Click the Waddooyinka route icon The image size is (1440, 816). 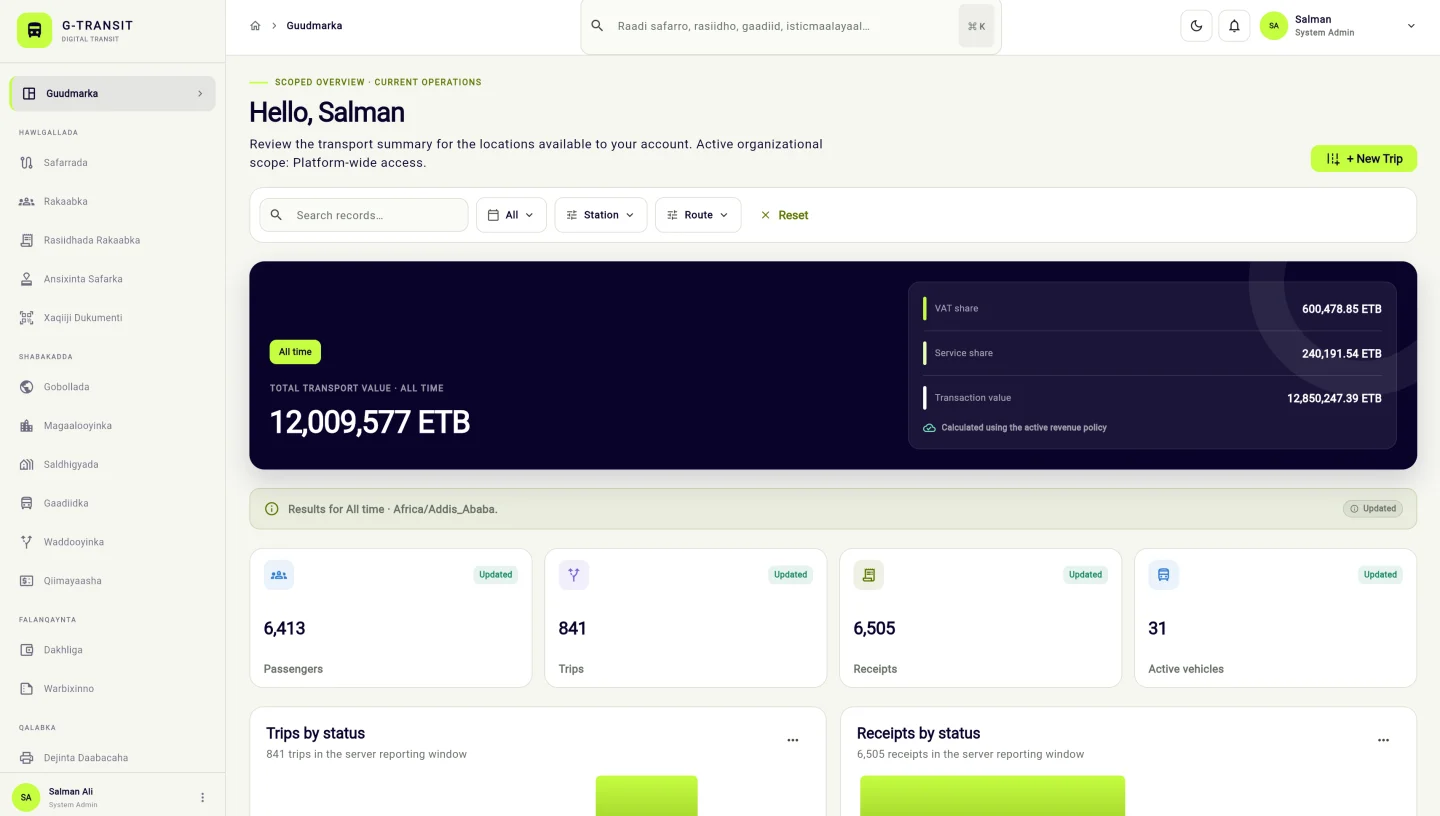coord(27,542)
